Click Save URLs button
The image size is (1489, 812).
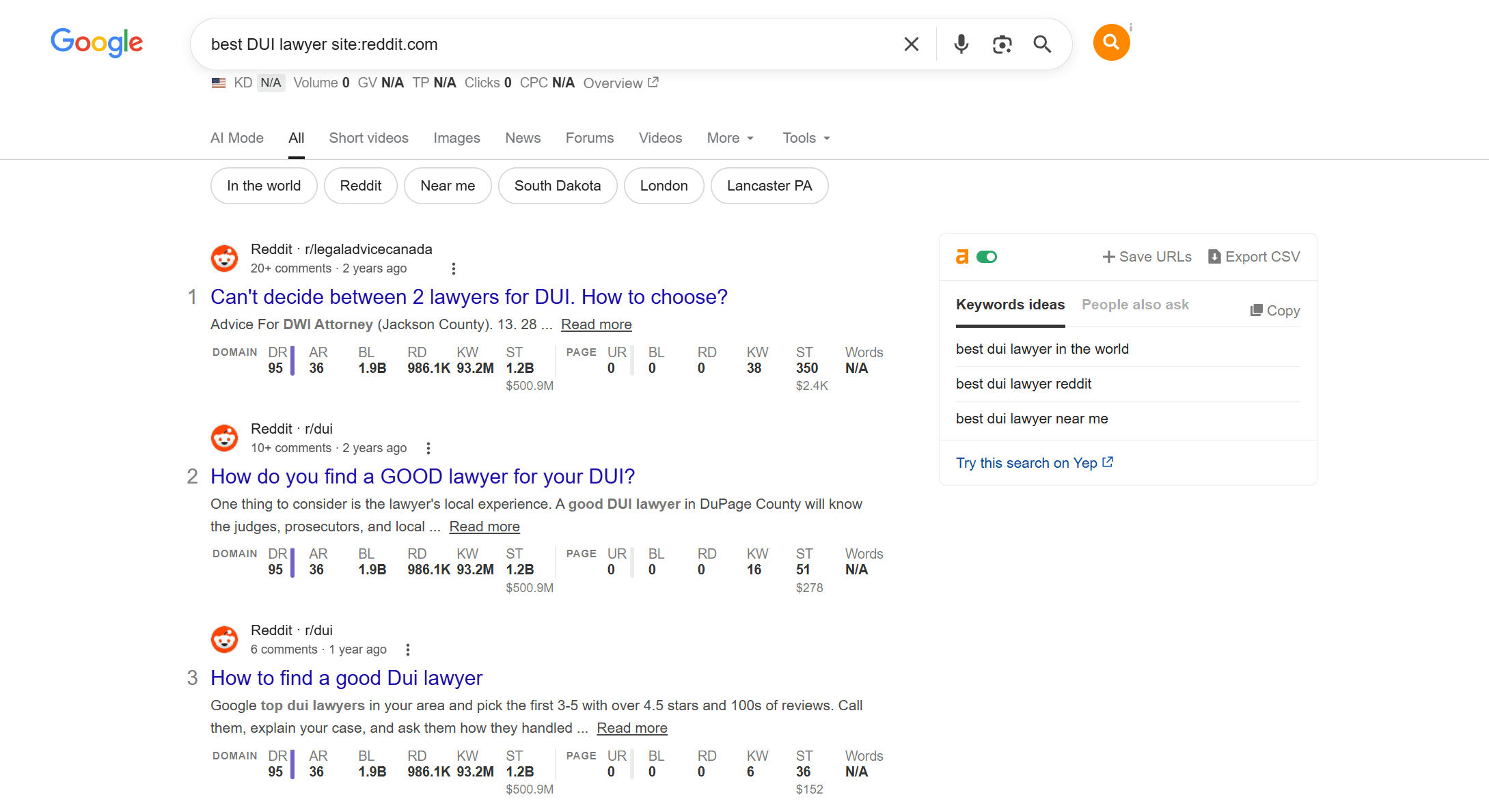(x=1147, y=257)
